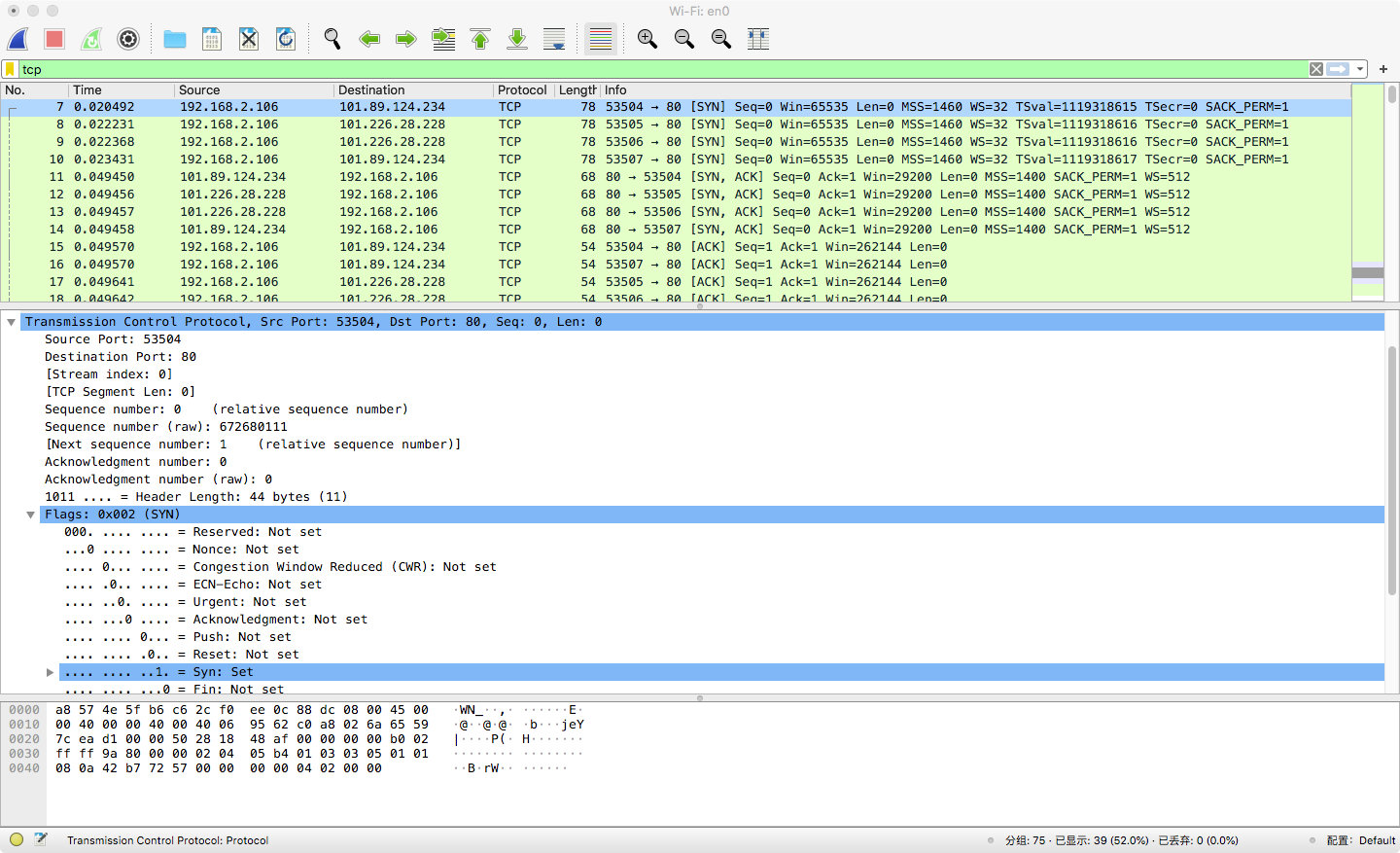Stop the running packet capture
Screen dimensions: 1400x853
point(54,39)
